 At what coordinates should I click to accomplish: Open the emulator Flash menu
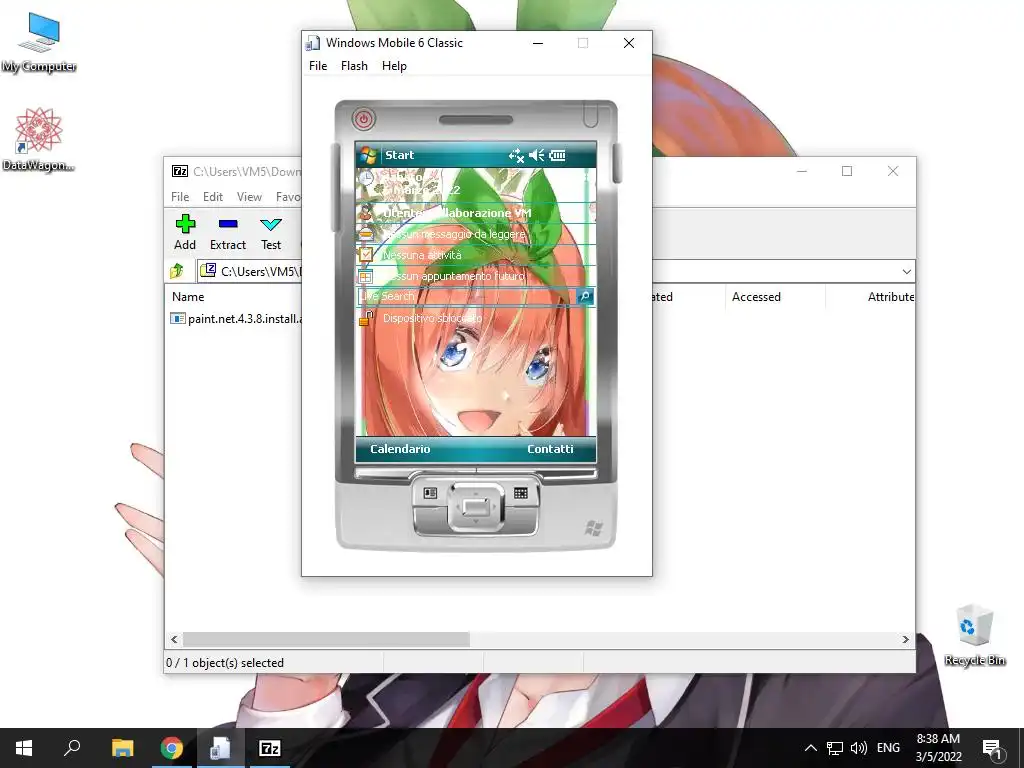[x=354, y=66]
